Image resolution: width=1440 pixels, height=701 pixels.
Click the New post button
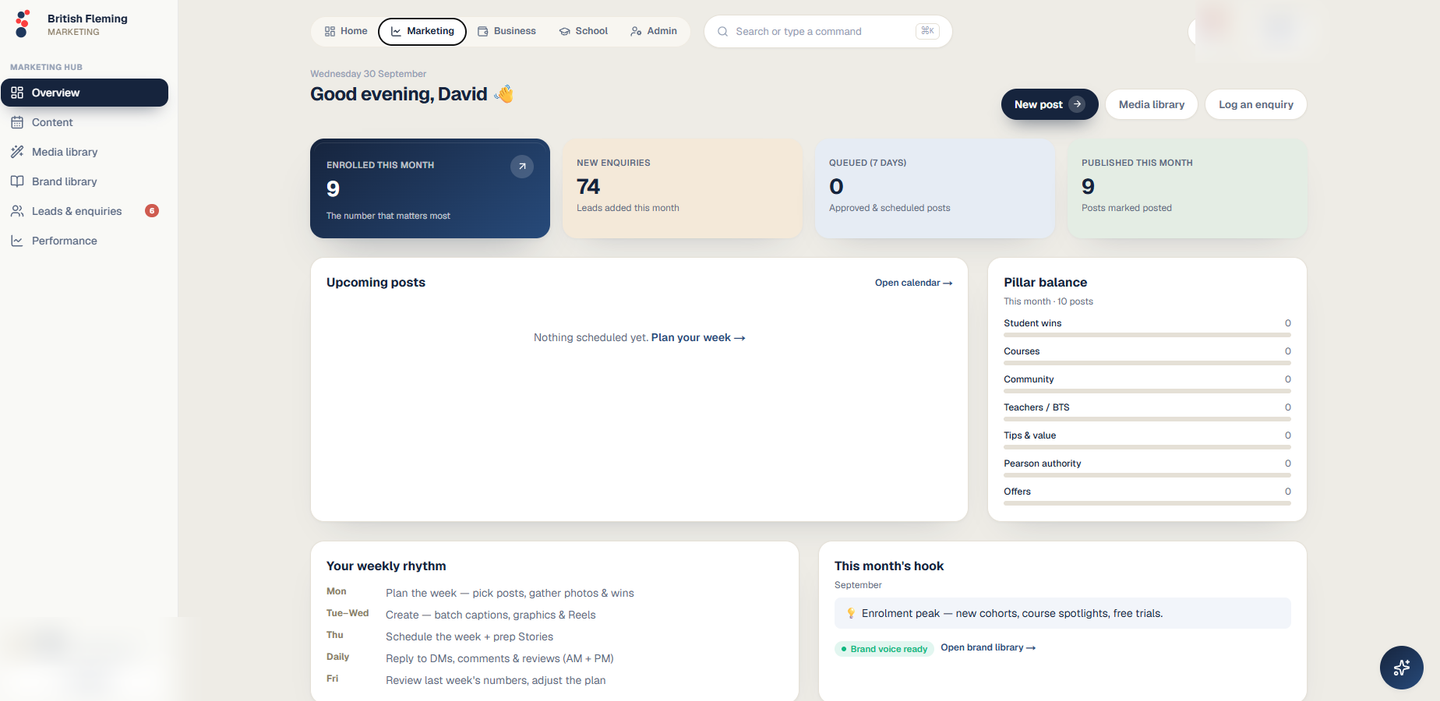(1049, 104)
